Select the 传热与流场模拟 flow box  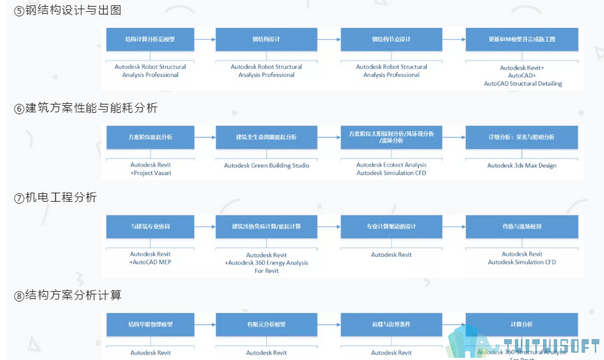click(522, 226)
